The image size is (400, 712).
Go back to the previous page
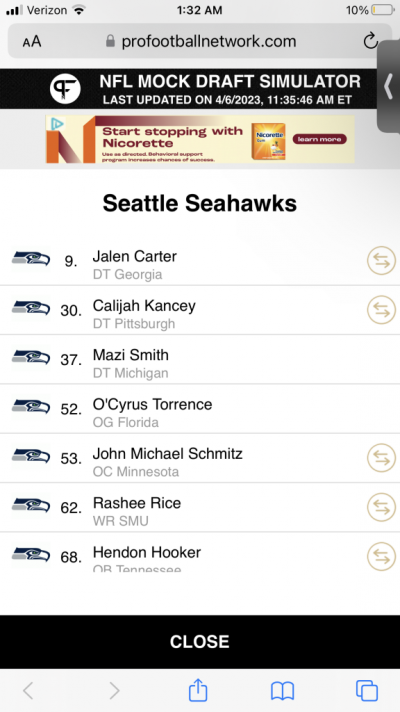(x=28, y=691)
